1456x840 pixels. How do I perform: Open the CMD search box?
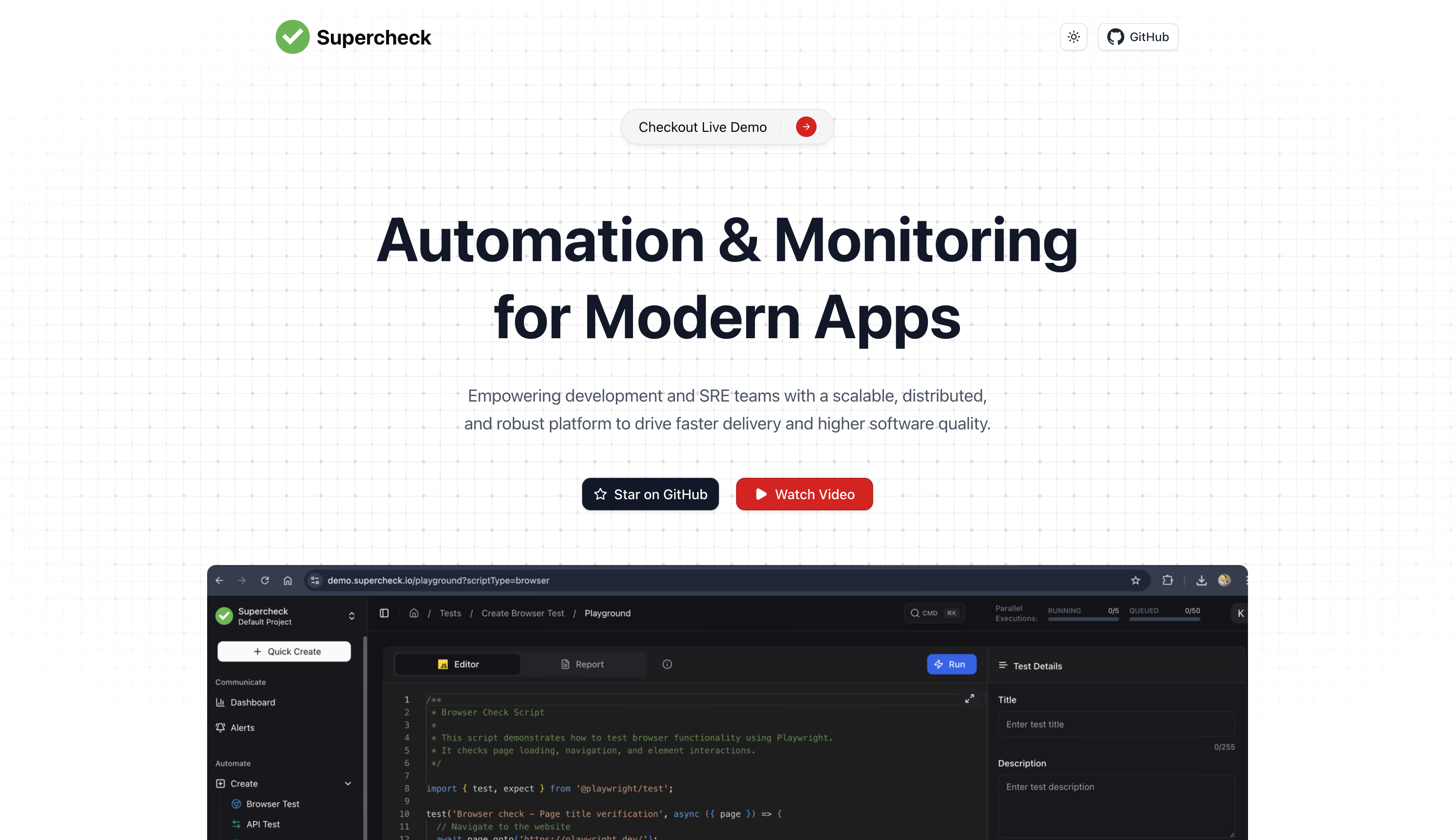933,613
